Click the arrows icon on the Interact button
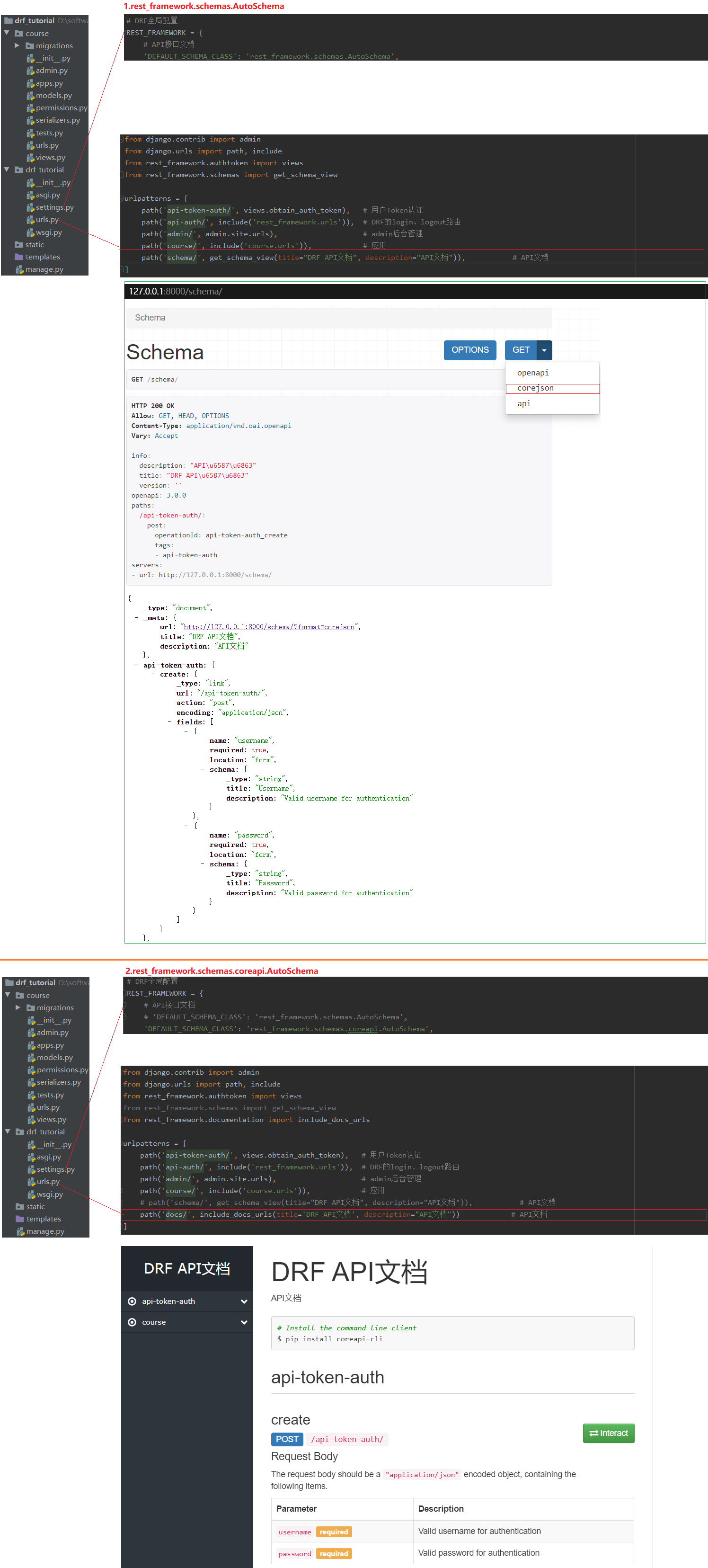 [593, 1433]
